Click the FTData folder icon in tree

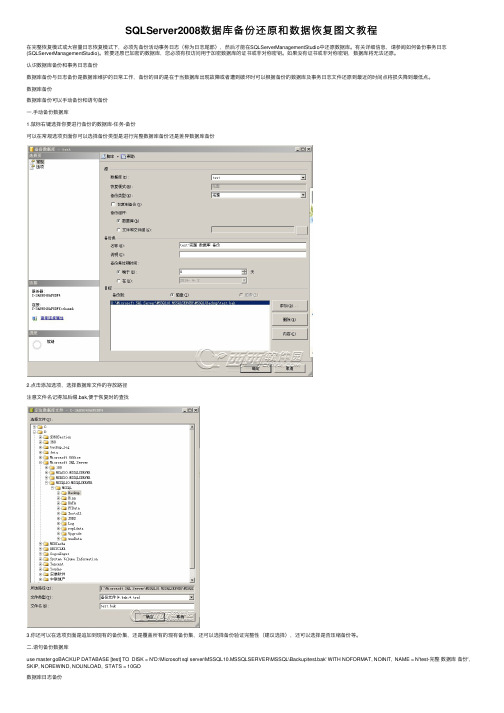point(64,508)
